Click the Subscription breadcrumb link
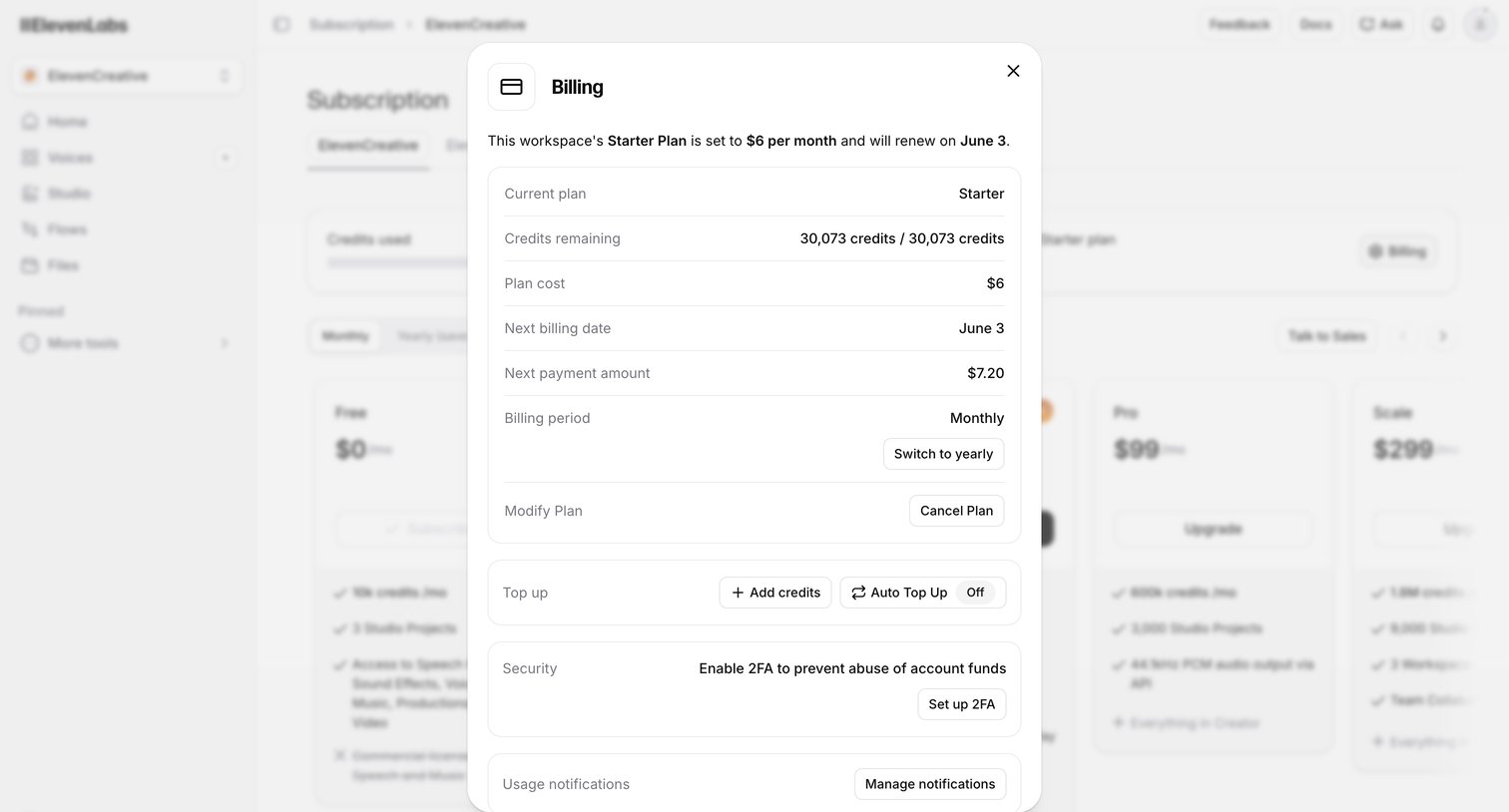 (x=351, y=24)
